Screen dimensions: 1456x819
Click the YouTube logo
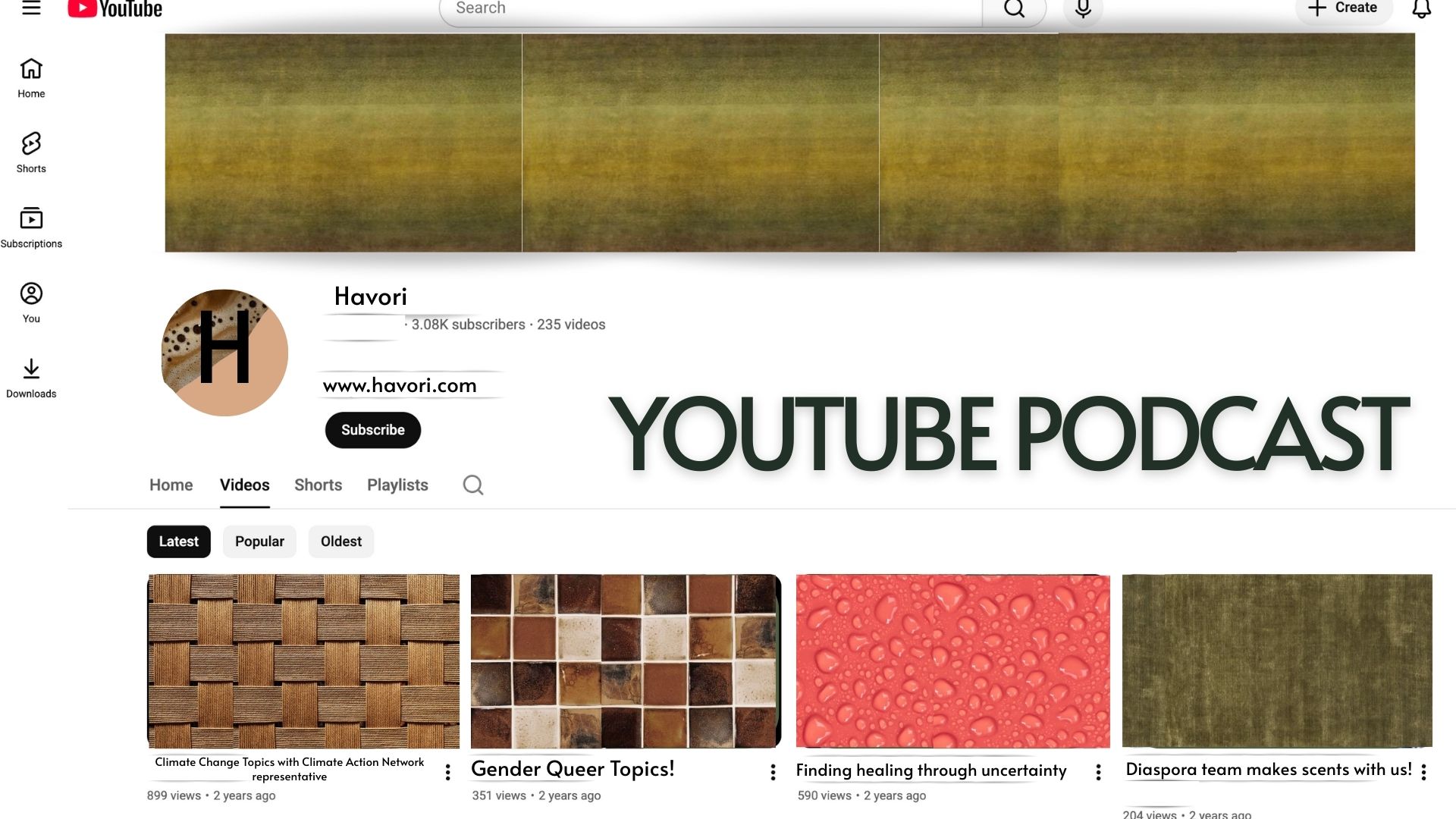pos(115,9)
